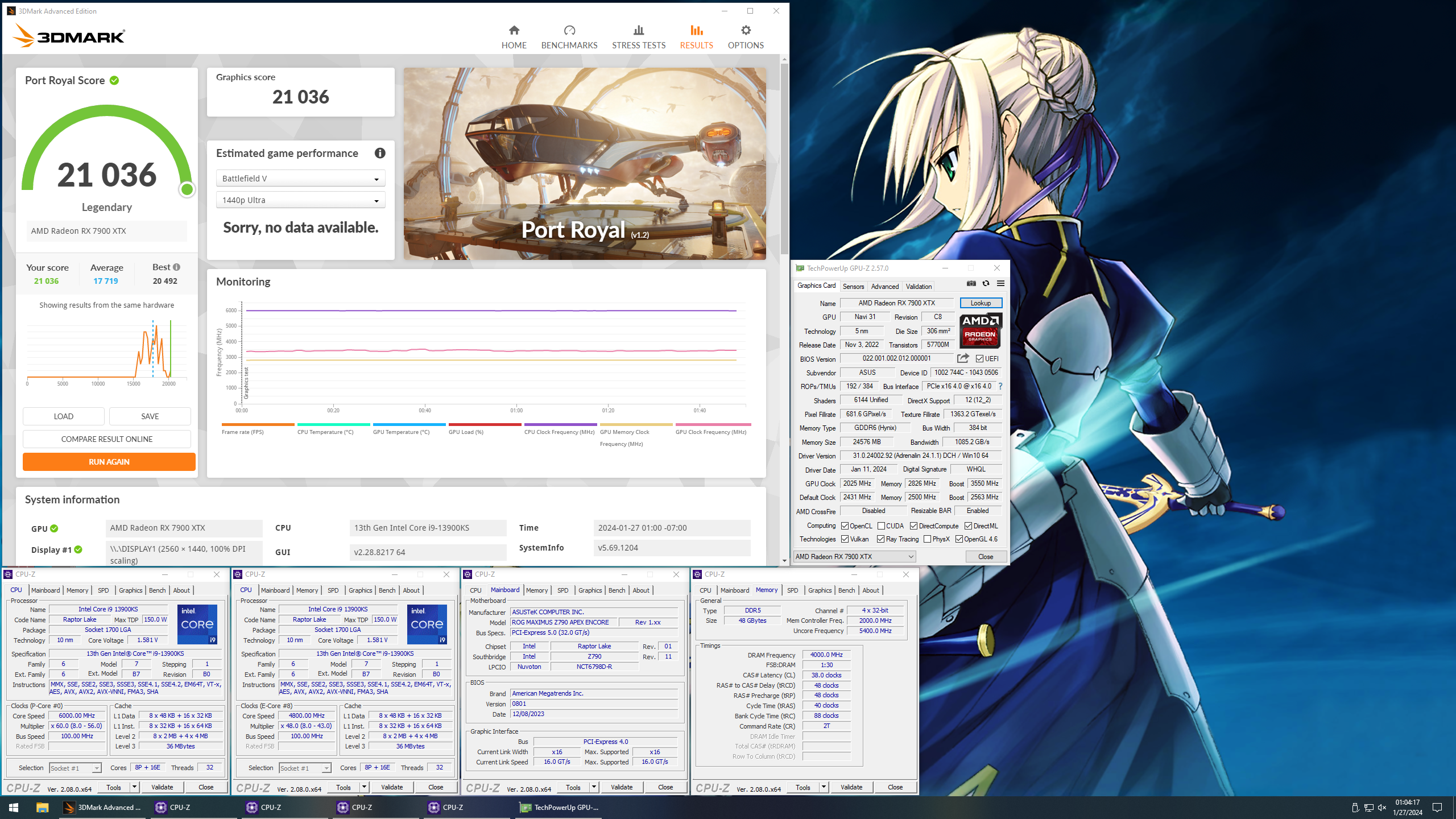This screenshot has height=819, width=1456.
Task: Click the Lookup button in GPU-Z
Action: (981, 303)
